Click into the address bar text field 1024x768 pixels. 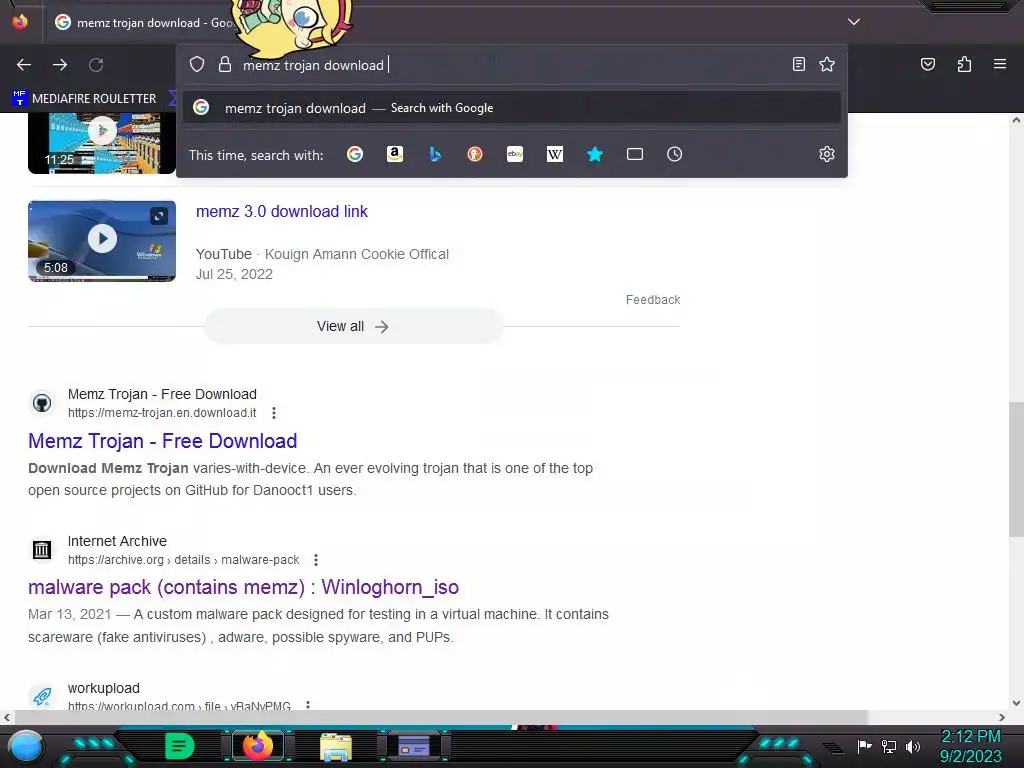pos(509,65)
